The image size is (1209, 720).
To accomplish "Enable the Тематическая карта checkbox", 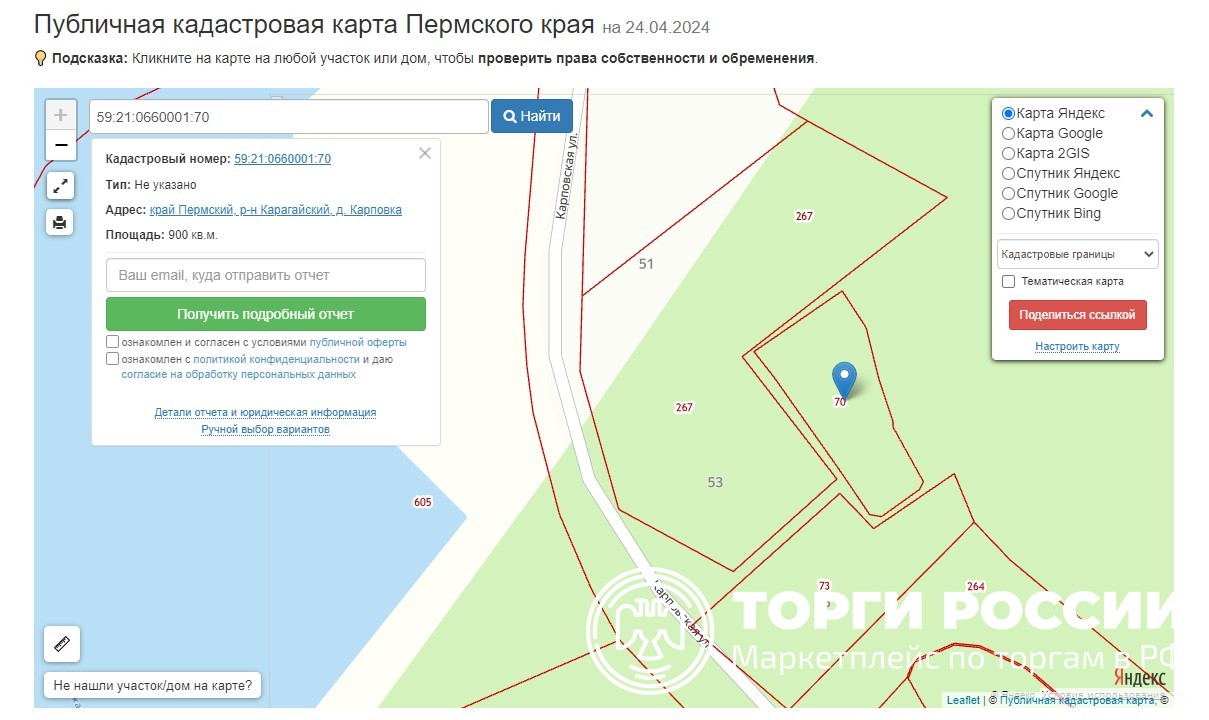I will [x=1009, y=282].
